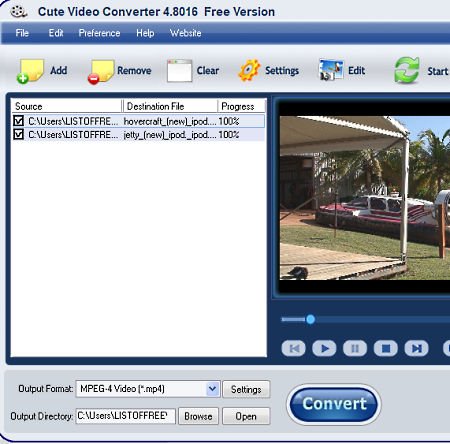The height and width of the screenshot is (444, 450).
Task: Click the Remove toolbar label
Action: point(134,71)
